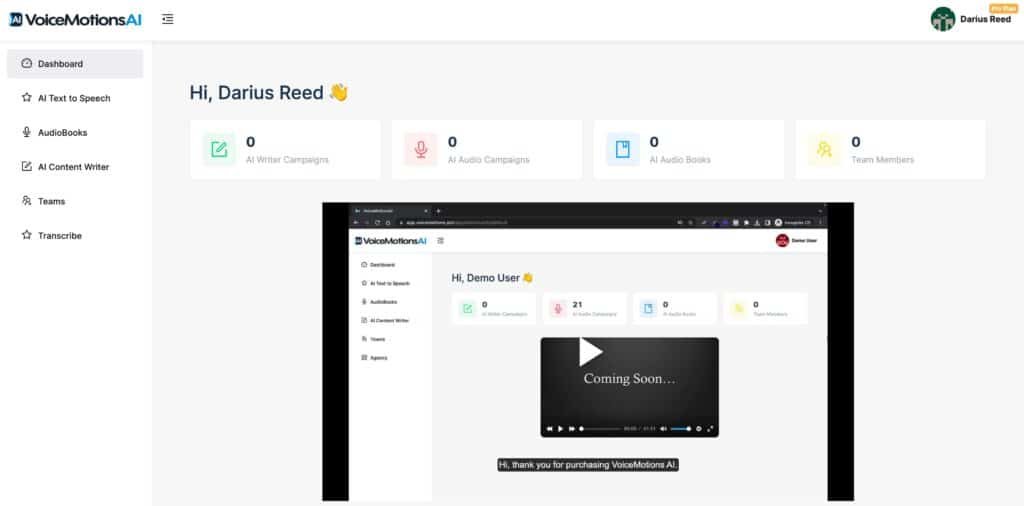This screenshot has width=1024, height=506.
Task: Click the star icon beside Transcribe
Action: tap(26, 234)
